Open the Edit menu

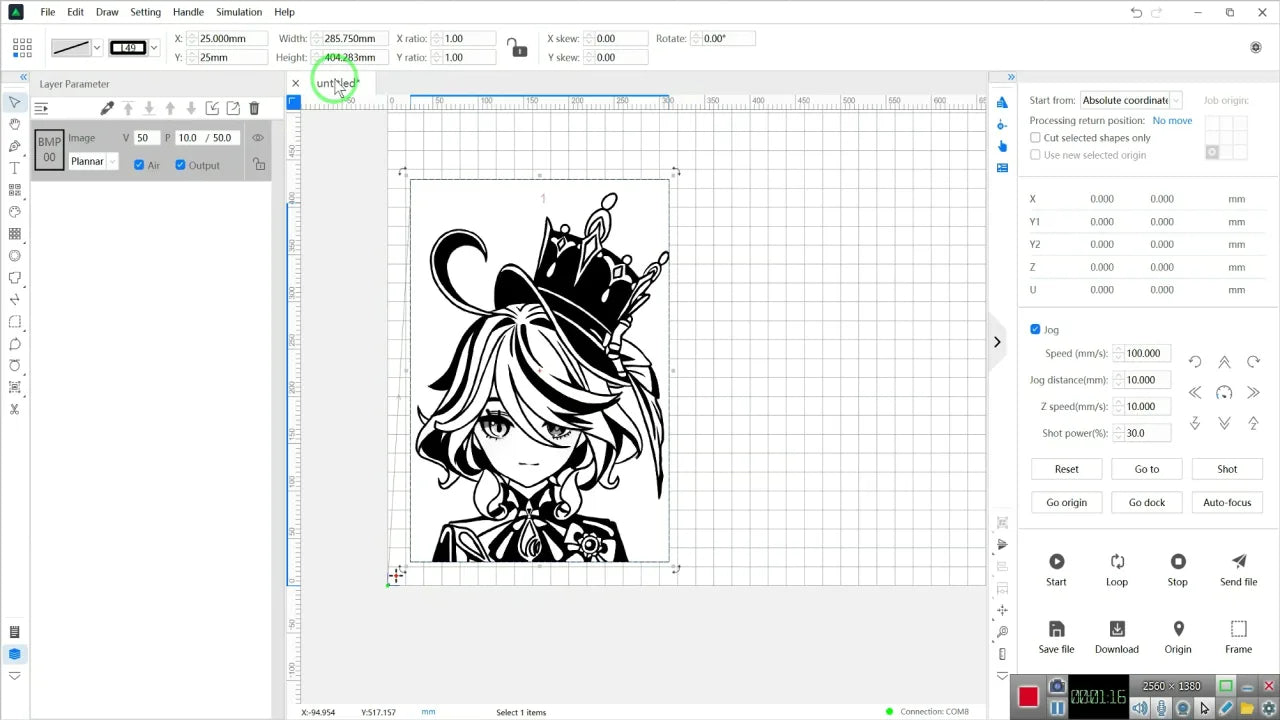click(76, 12)
